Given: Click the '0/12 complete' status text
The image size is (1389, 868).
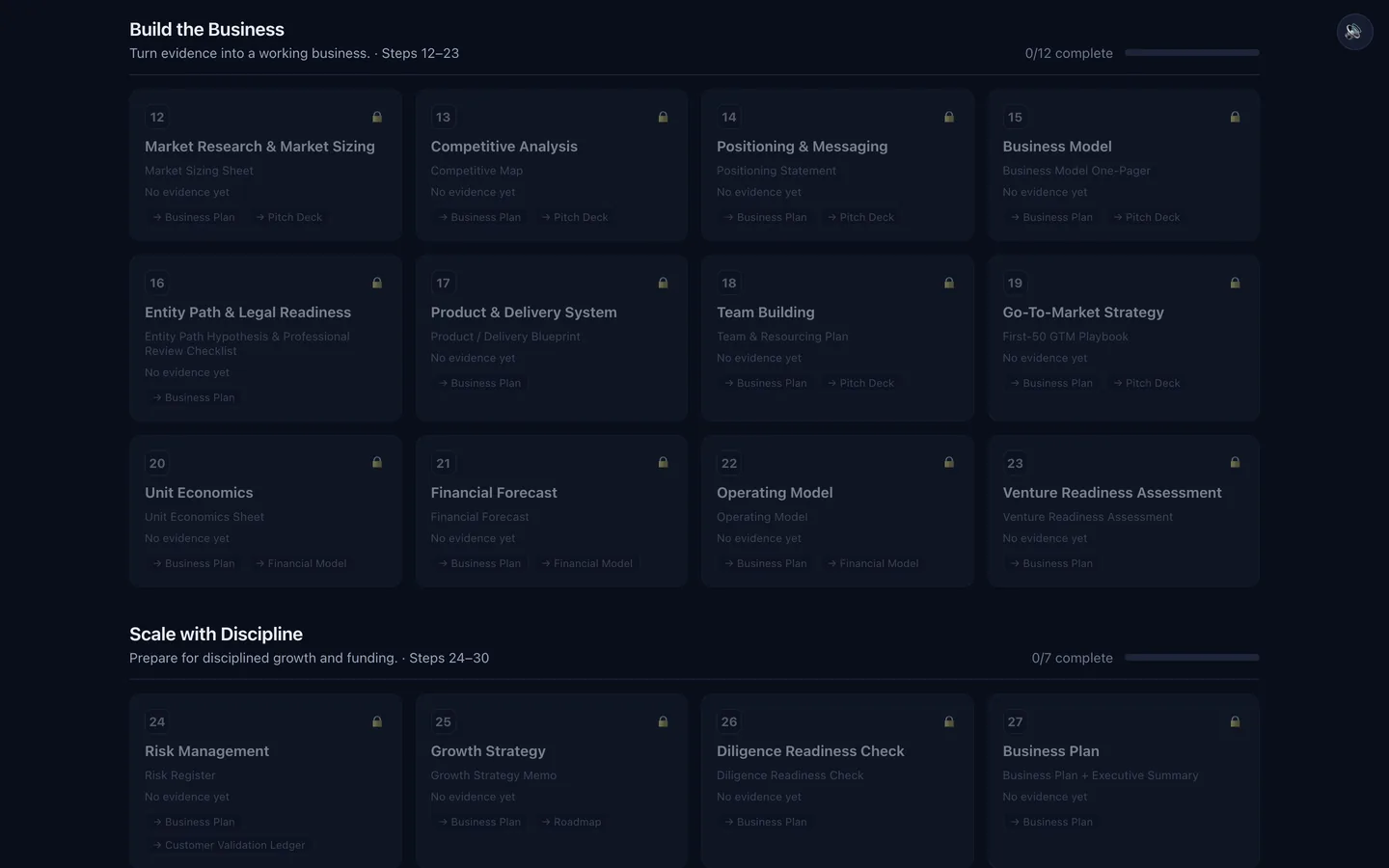Looking at the screenshot, I should [1069, 53].
